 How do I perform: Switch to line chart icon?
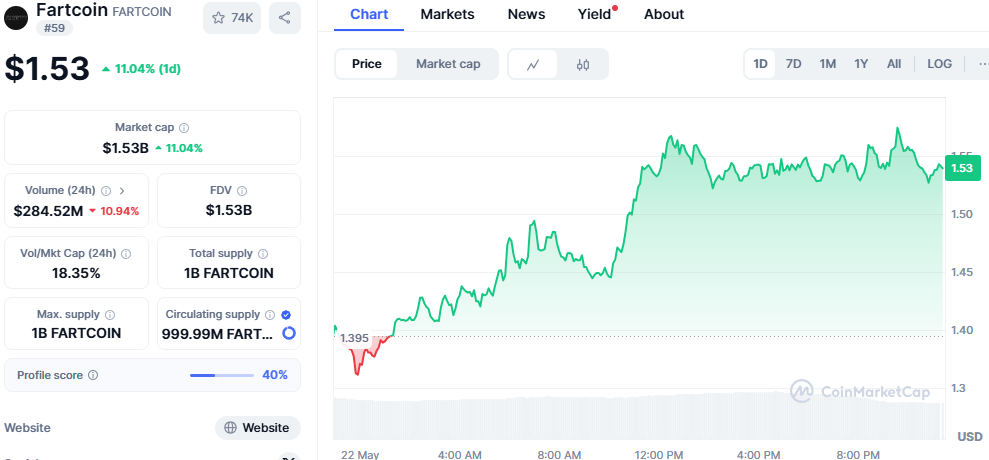[533, 64]
